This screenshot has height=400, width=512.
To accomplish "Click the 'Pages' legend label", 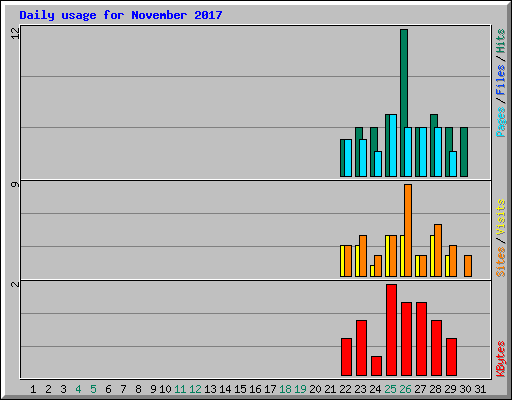I will pos(501,122).
